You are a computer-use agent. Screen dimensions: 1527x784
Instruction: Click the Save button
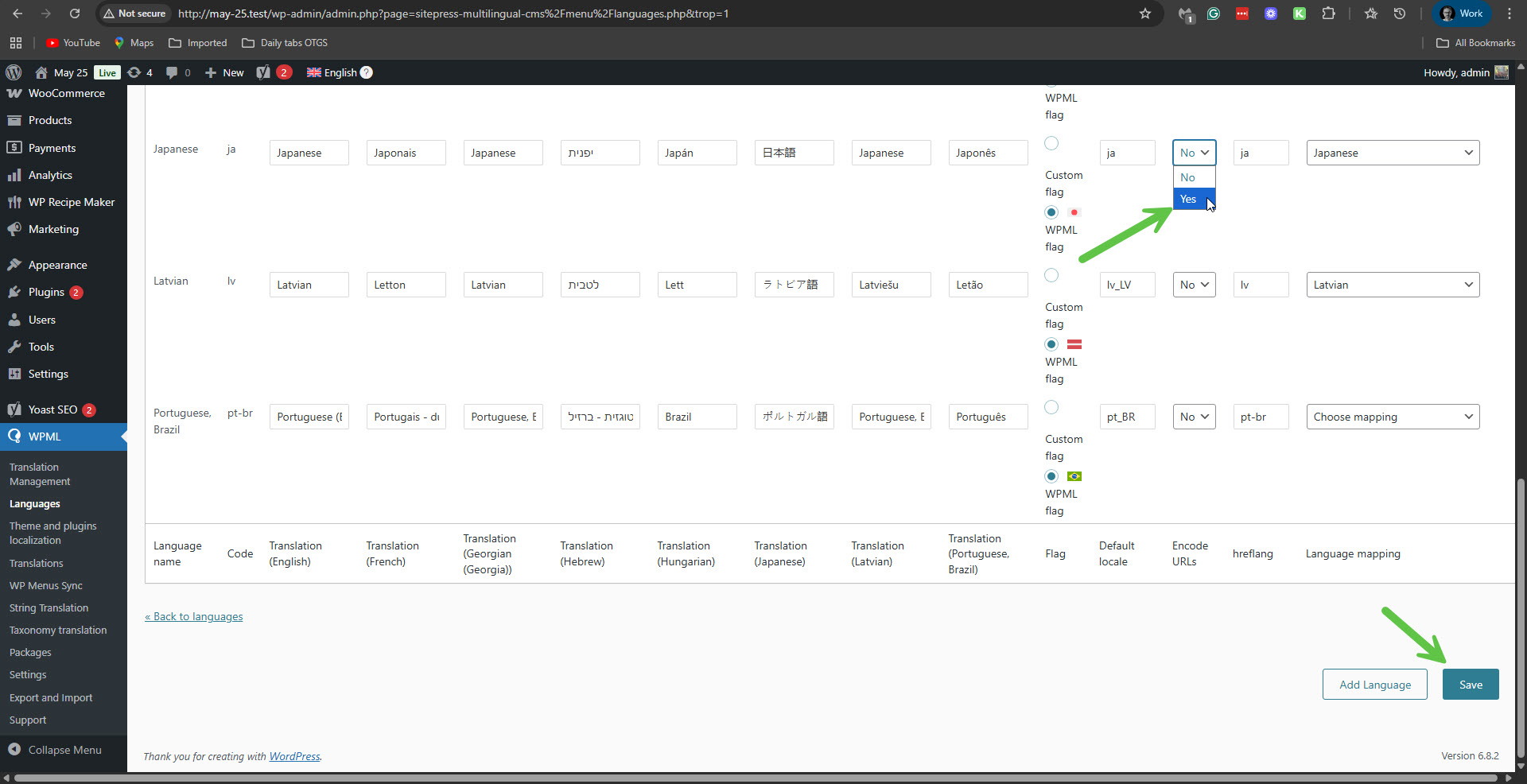tap(1471, 685)
